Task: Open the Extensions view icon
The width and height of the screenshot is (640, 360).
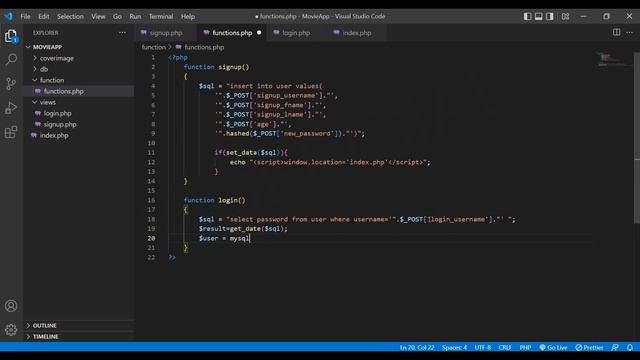Action: pyautogui.click(x=11, y=132)
